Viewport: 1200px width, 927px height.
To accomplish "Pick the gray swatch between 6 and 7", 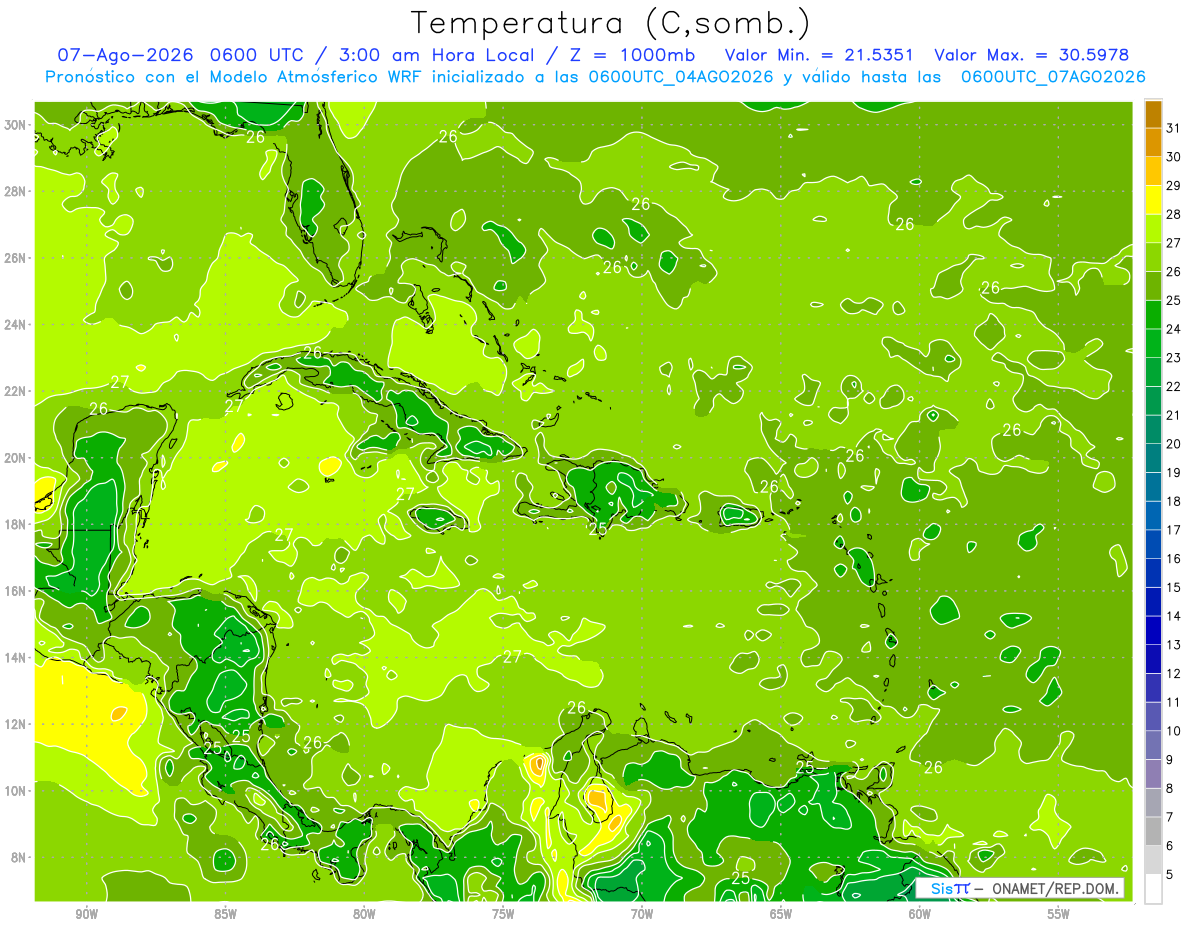I will pyautogui.click(x=1153, y=831).
